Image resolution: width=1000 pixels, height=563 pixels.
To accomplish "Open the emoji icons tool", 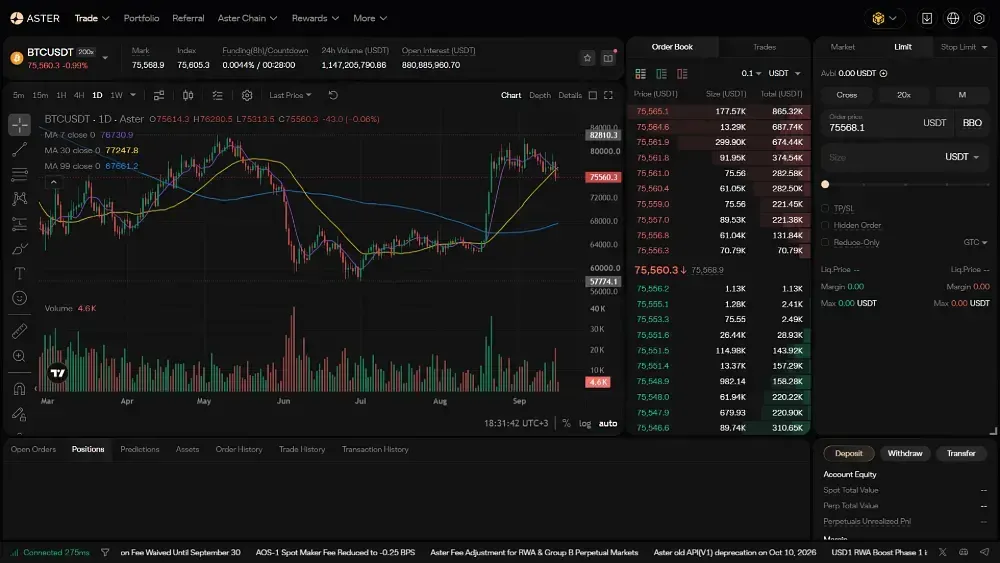I will [20, 298].
